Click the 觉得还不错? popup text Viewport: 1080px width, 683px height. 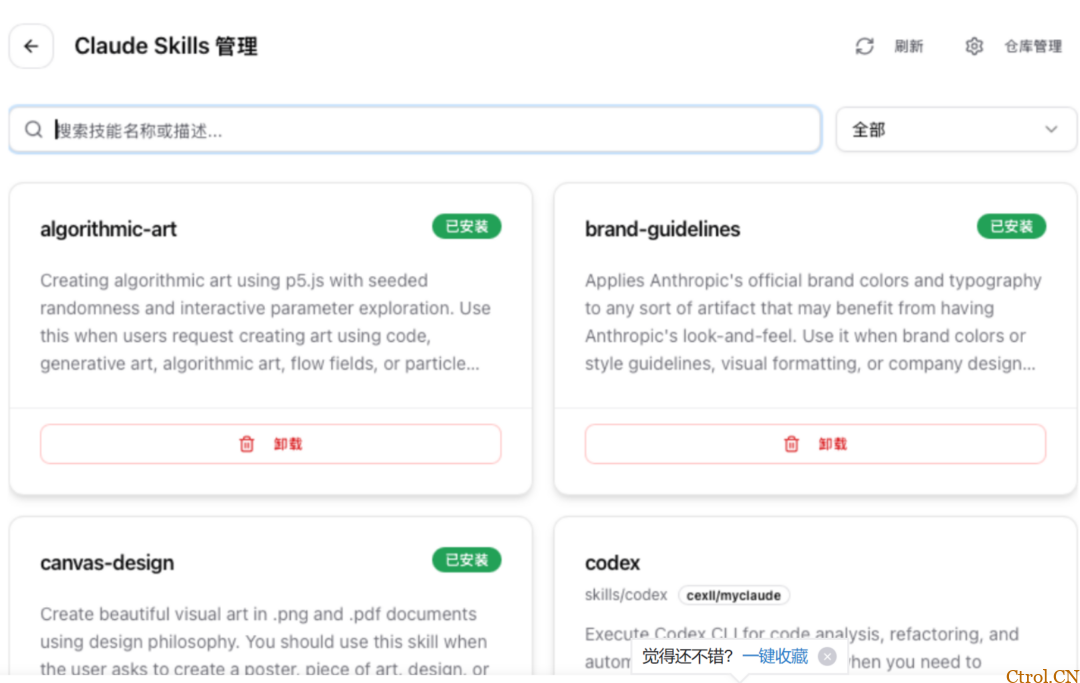687,656
